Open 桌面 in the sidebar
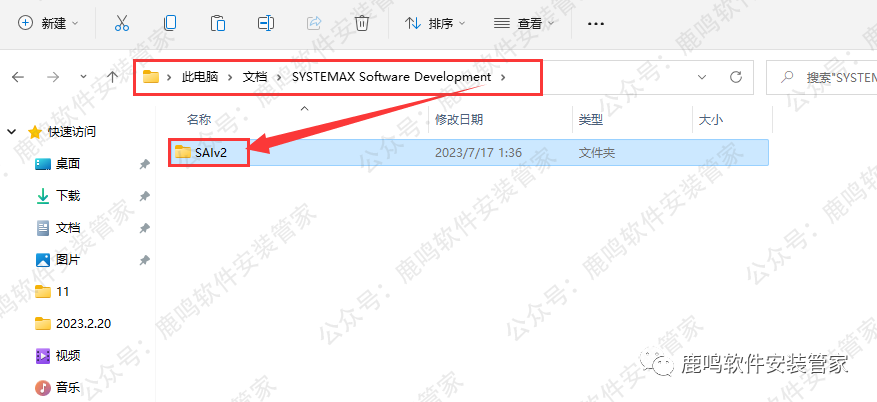The height and width of the screenshot is (402, 877). 68,164
